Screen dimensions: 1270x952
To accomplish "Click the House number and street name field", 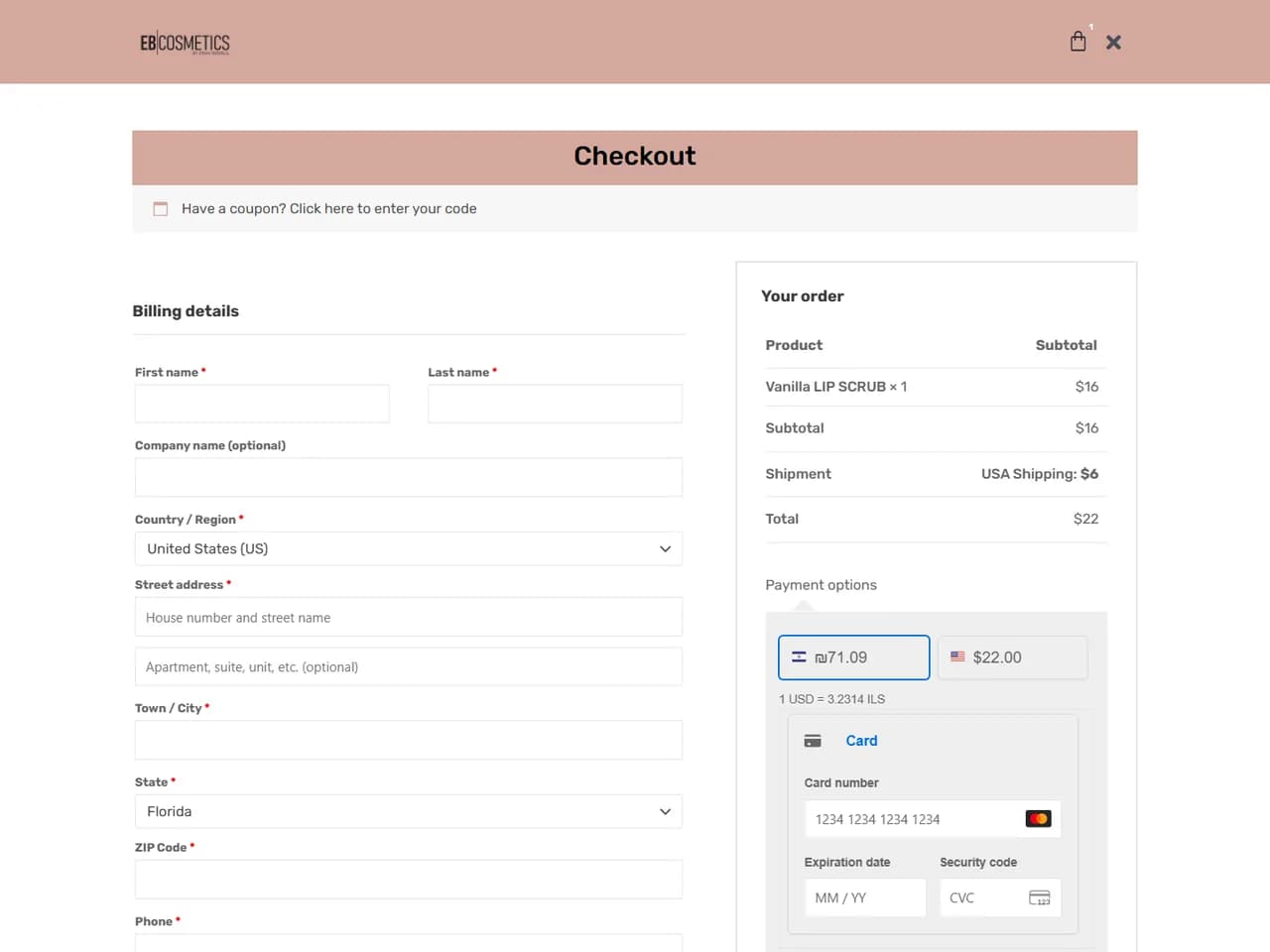I will point(409,617).
